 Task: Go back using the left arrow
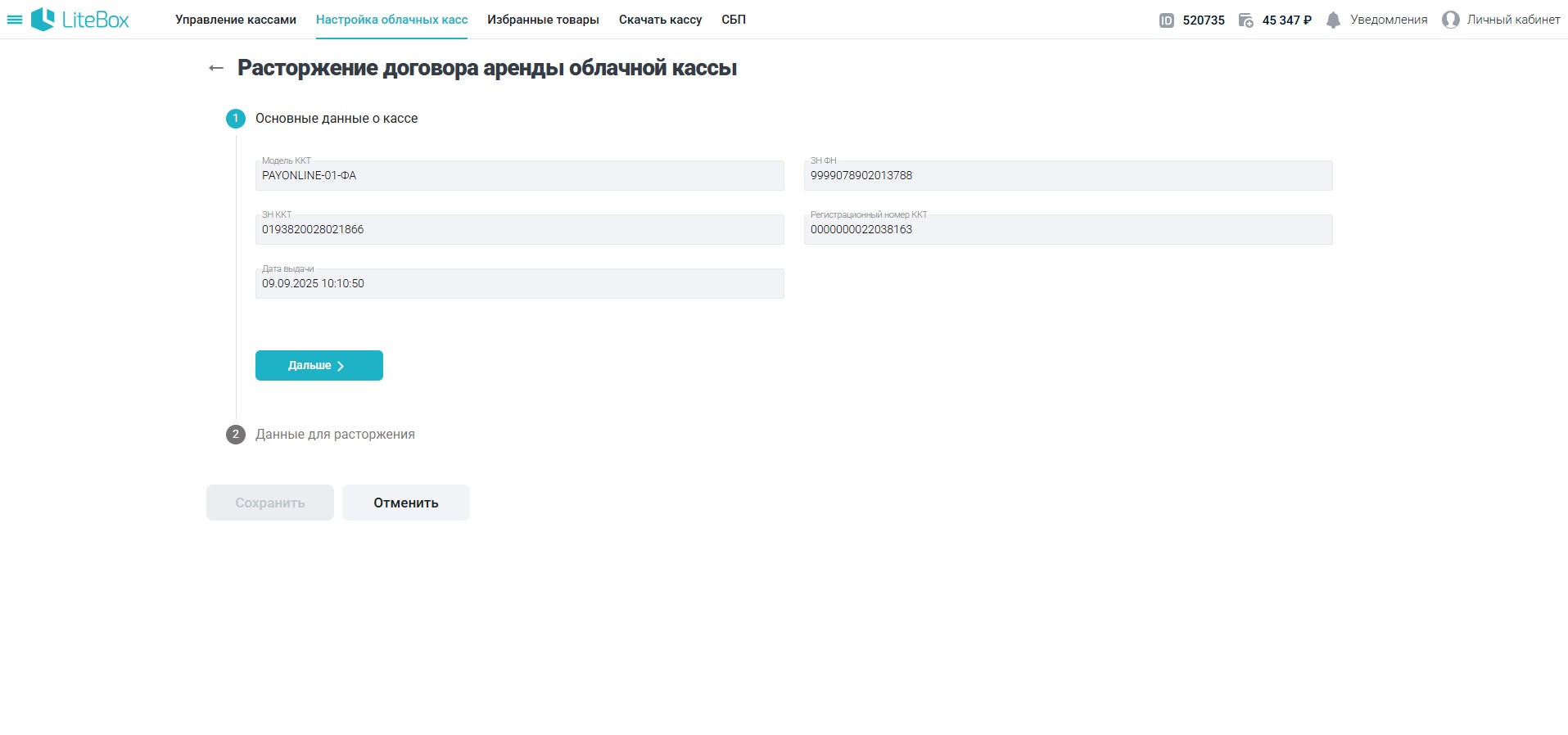[x=216, y=68]
